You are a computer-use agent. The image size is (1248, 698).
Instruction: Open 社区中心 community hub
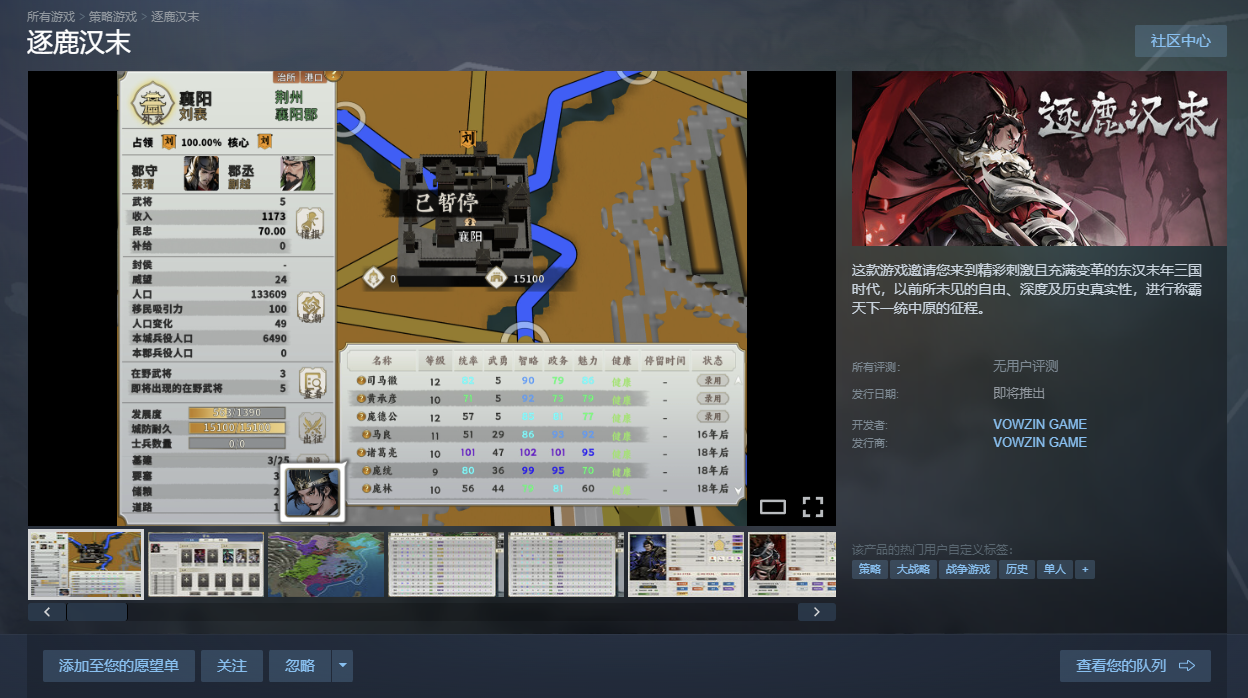[x=1180, y=41]
